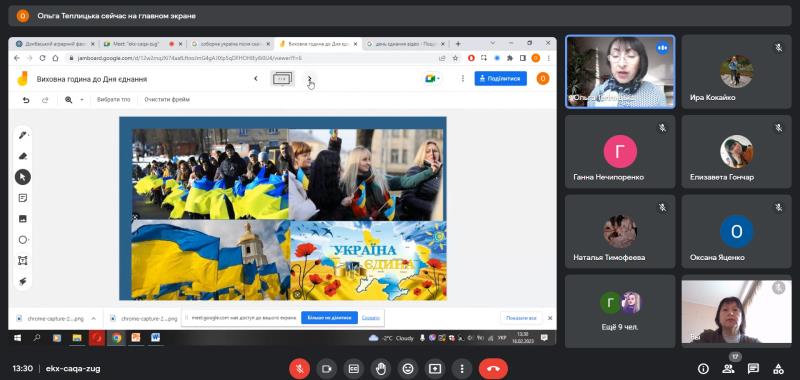Click the Jamboard logo icon
Screen dimensions: 800x380
coord(22,79)
